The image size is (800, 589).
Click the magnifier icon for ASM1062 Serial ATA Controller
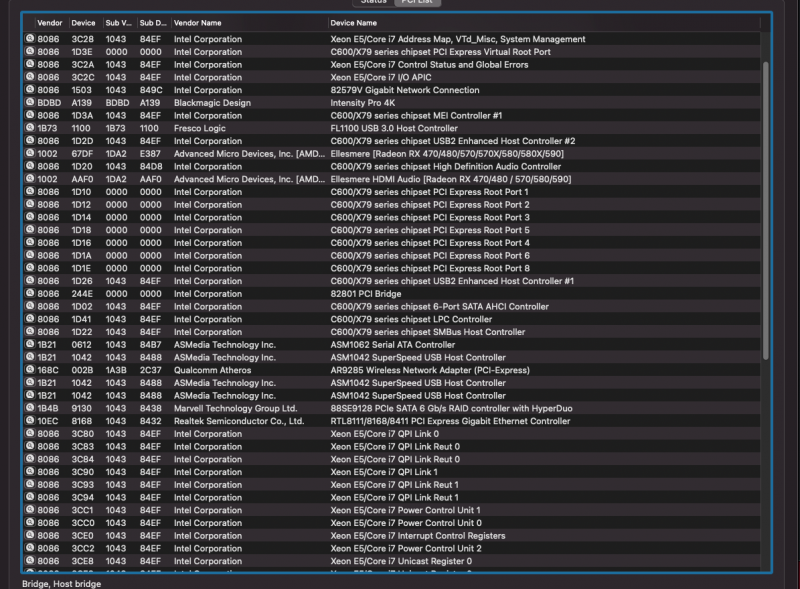click(30, 344)
